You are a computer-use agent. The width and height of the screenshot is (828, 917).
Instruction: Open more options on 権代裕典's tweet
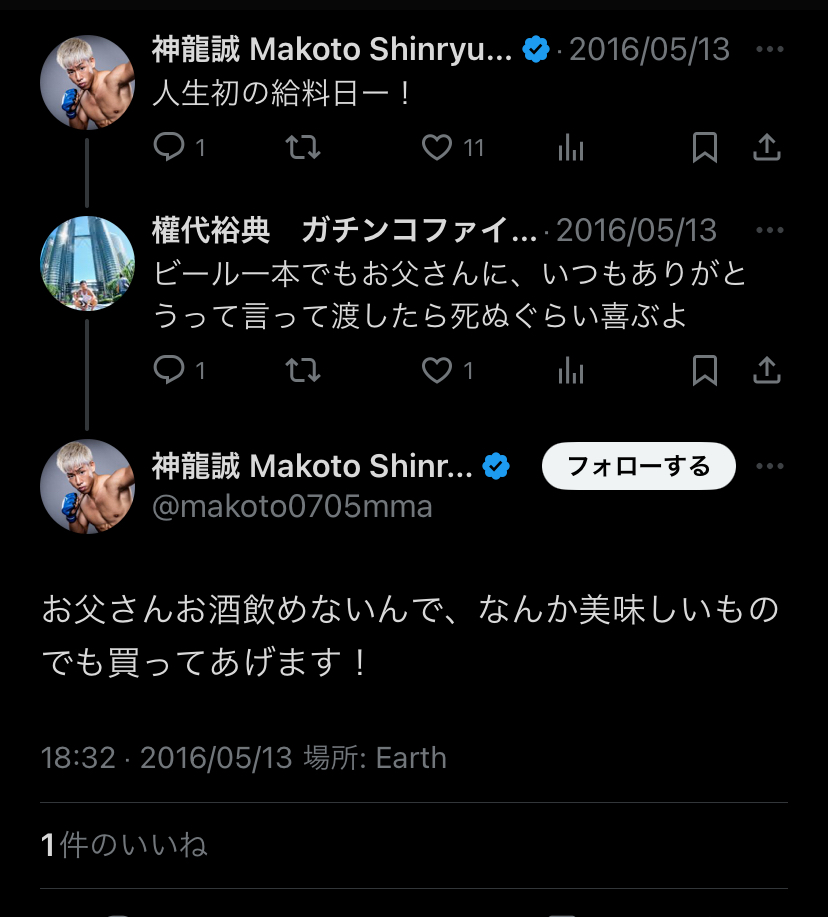(x=770, y=230)
